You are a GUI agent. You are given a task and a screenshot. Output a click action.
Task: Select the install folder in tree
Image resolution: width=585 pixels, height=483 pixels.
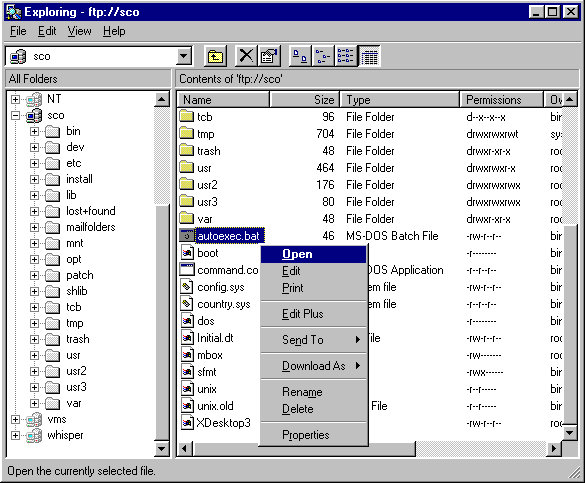(79, 179)
